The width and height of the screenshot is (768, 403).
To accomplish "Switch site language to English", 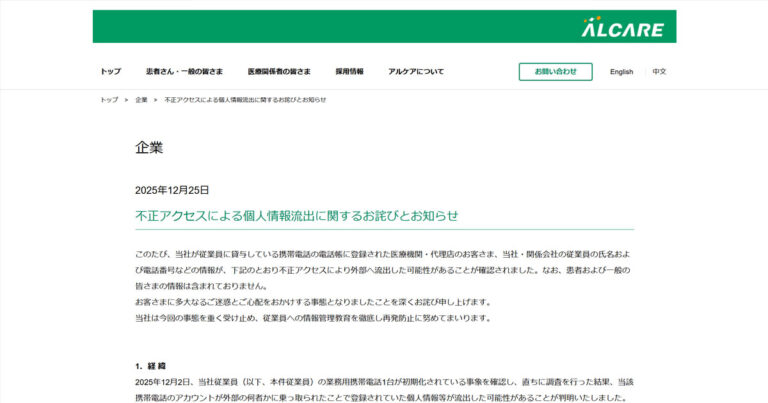I will 621,72.
